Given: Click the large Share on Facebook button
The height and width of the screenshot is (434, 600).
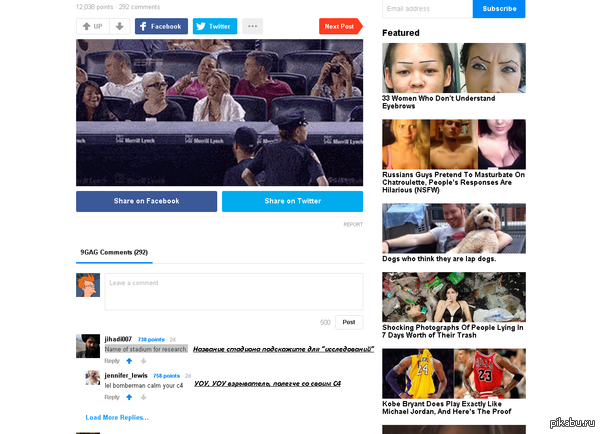Looking at the screenshot, I should [x=147, y=201].
